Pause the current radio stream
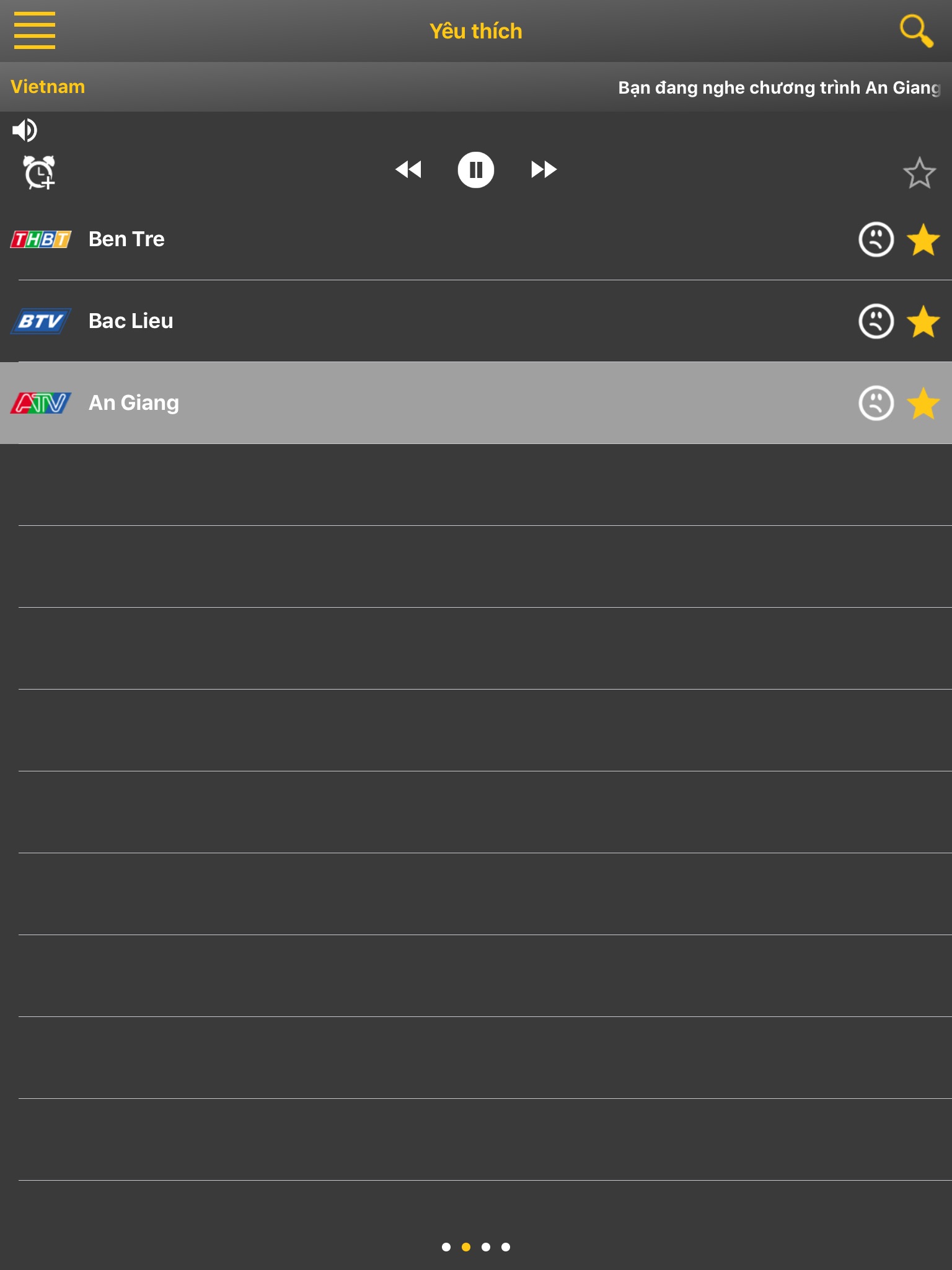Viewport: 952px width, 1270px height. pyautogui.click(x=475, y=169)
